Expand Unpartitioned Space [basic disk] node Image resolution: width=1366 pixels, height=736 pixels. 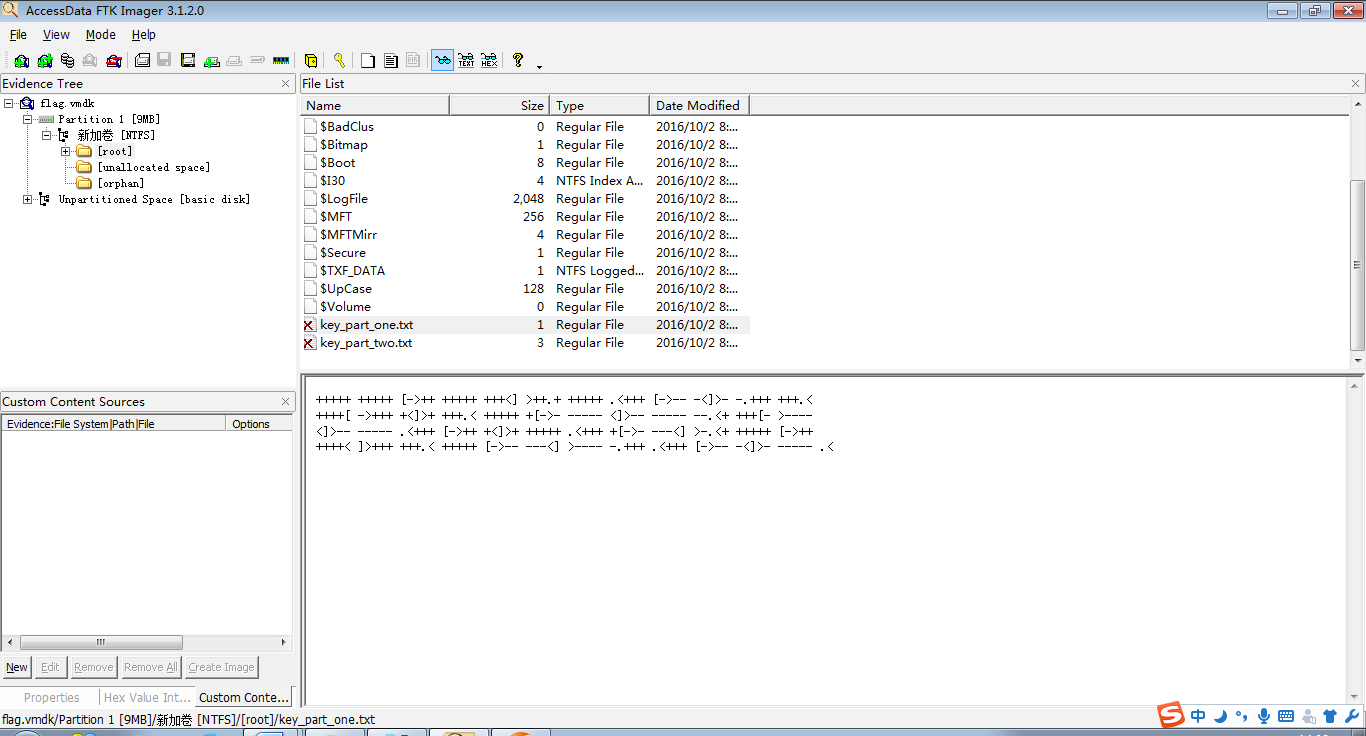click(x=28, y=199)
